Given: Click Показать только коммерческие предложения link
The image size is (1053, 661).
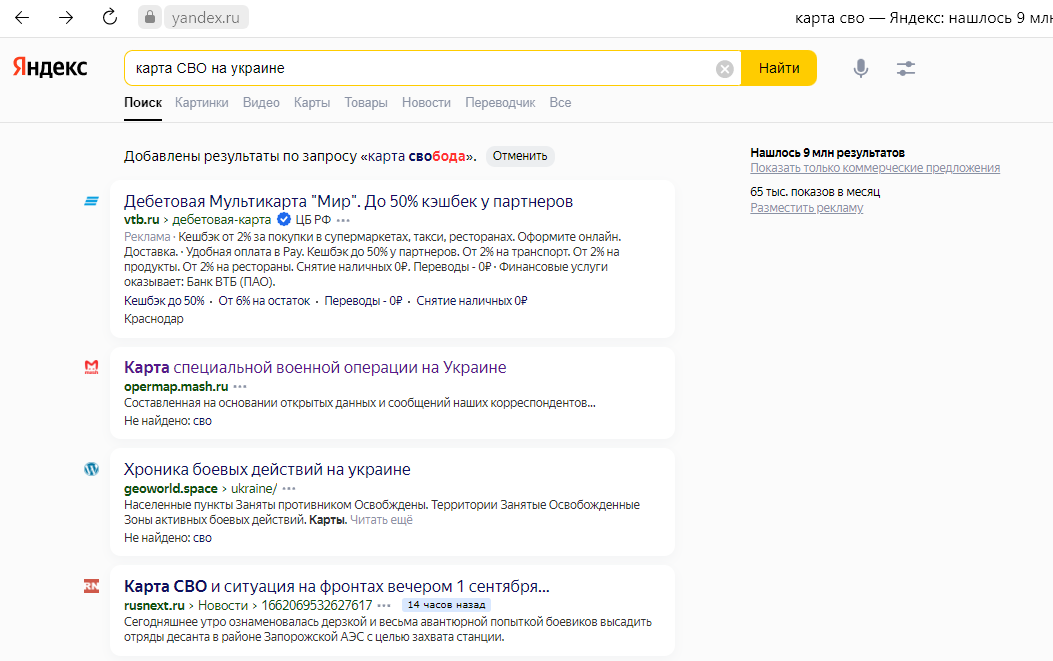Looking at the screenshot, I should [875, 168].
